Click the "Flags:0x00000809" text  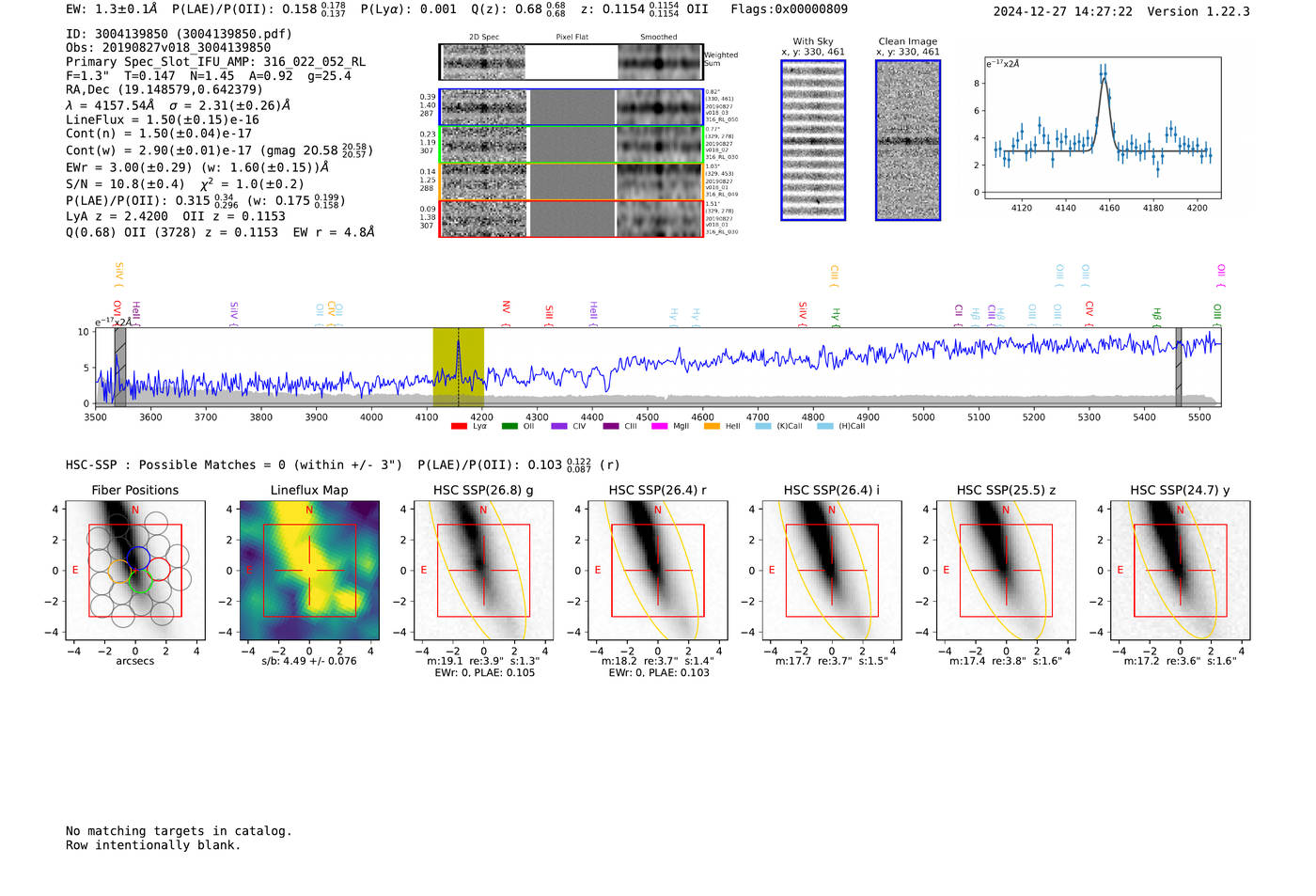pos(790,9)
